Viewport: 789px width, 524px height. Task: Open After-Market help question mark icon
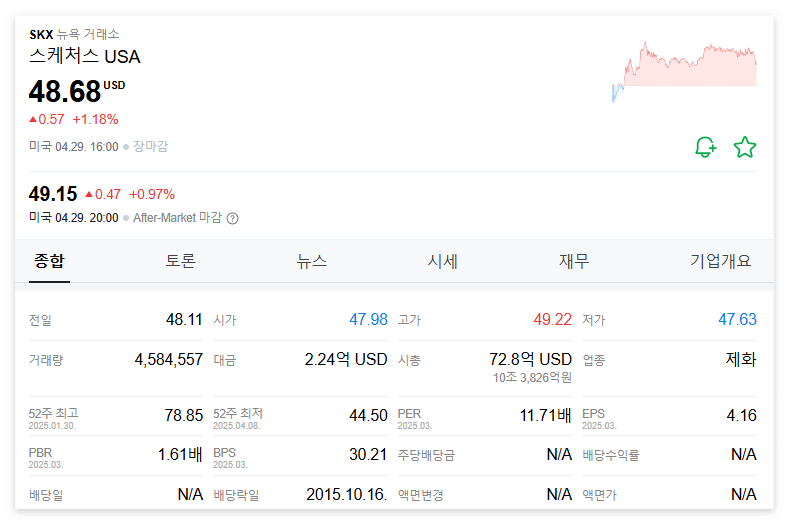(x=232, y=218)
